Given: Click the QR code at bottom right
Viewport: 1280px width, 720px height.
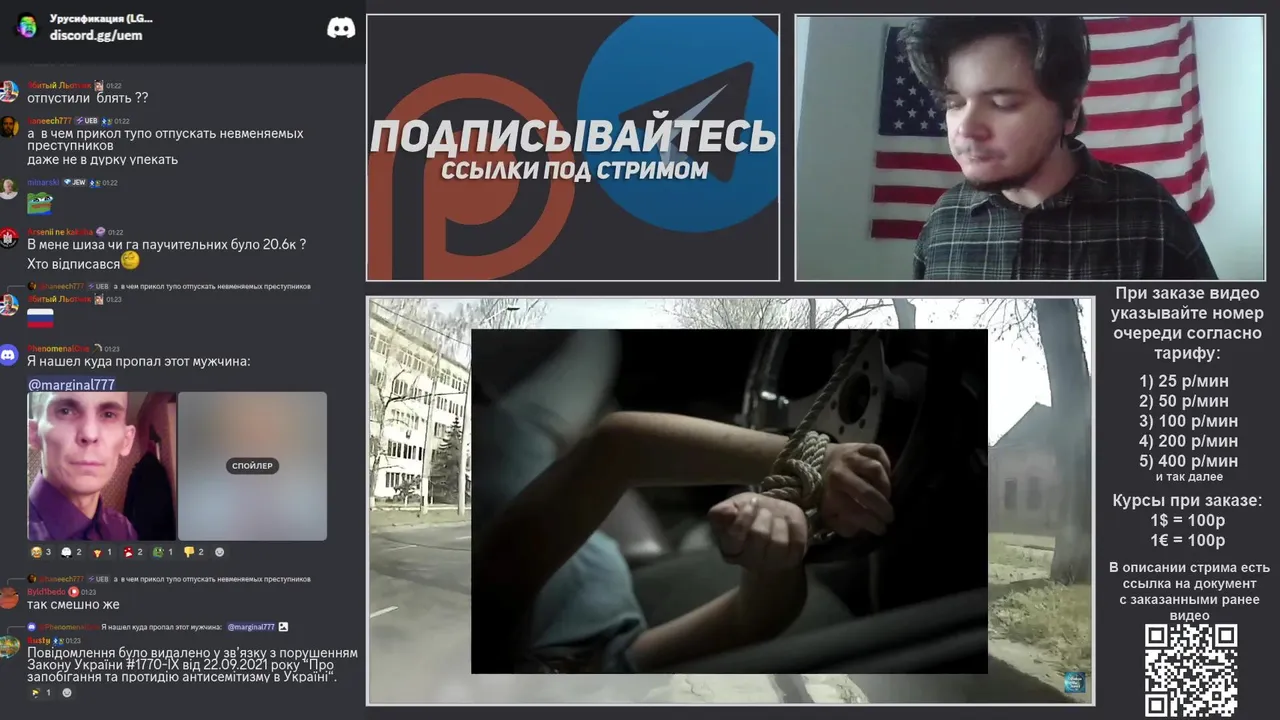Looking at the screenshot, I should point(1191,670).
